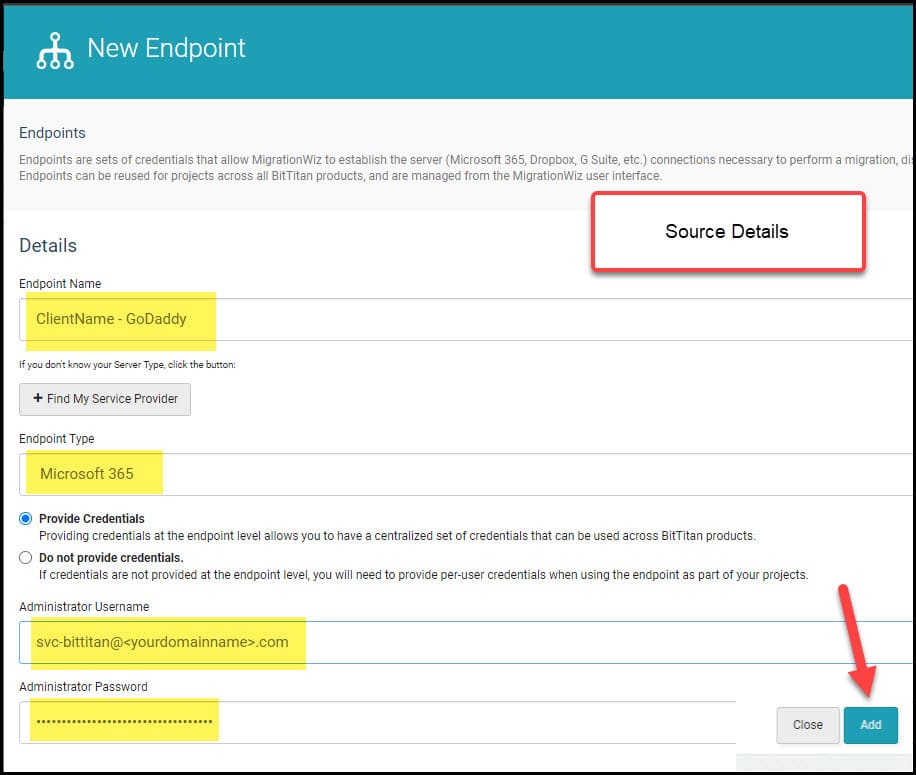
Task: Click the Endpoints section heading
Action: (52, 133)
